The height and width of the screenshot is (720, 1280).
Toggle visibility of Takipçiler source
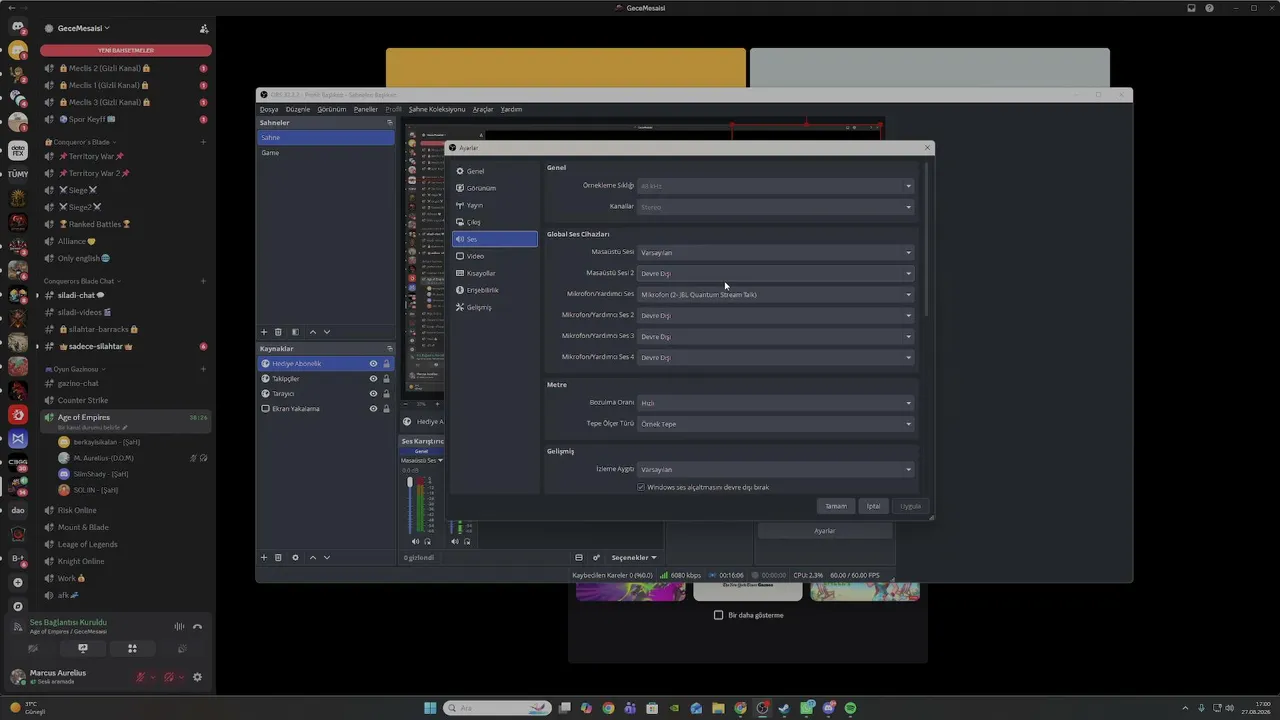tap(373, 379)
